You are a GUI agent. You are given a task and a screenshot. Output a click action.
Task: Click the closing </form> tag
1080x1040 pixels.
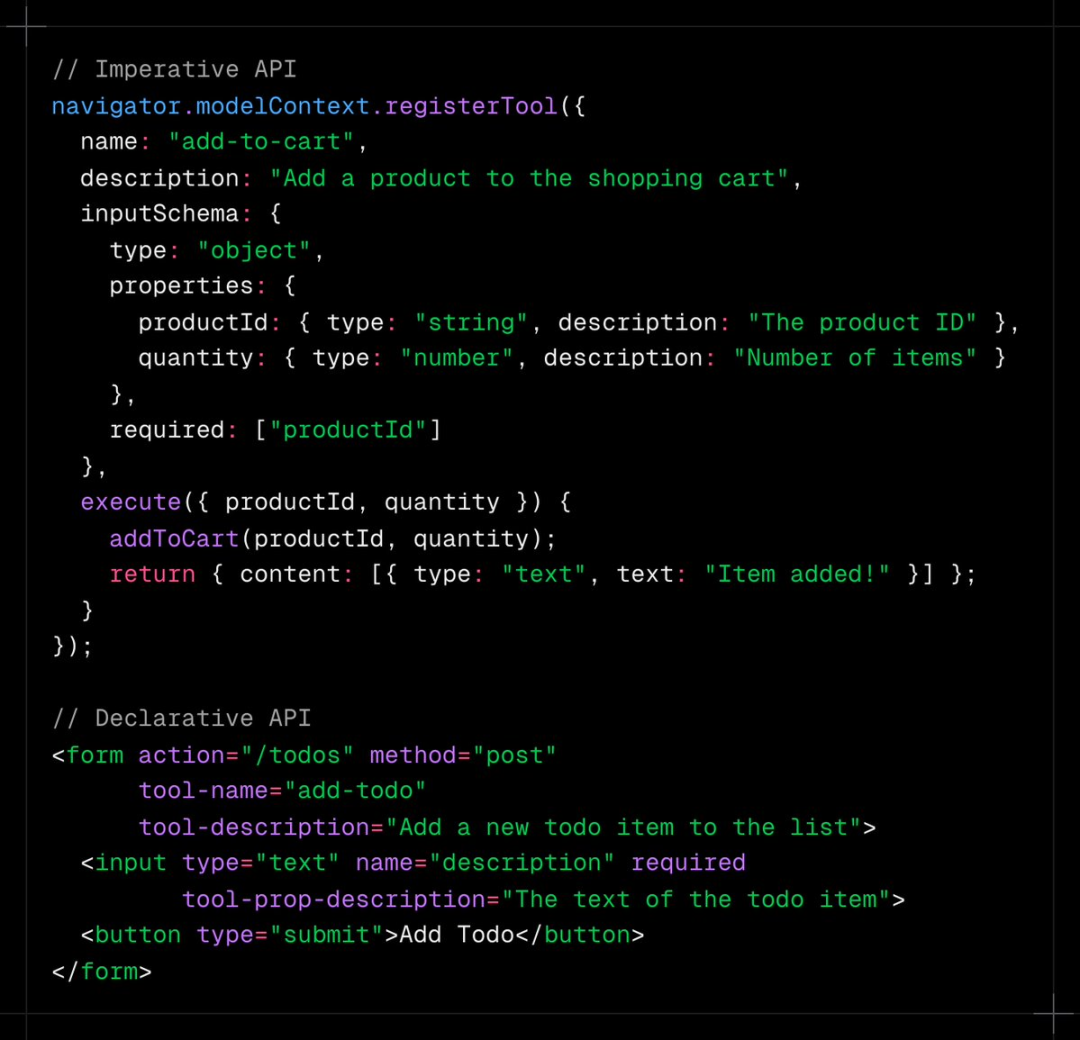coord(101,971)
